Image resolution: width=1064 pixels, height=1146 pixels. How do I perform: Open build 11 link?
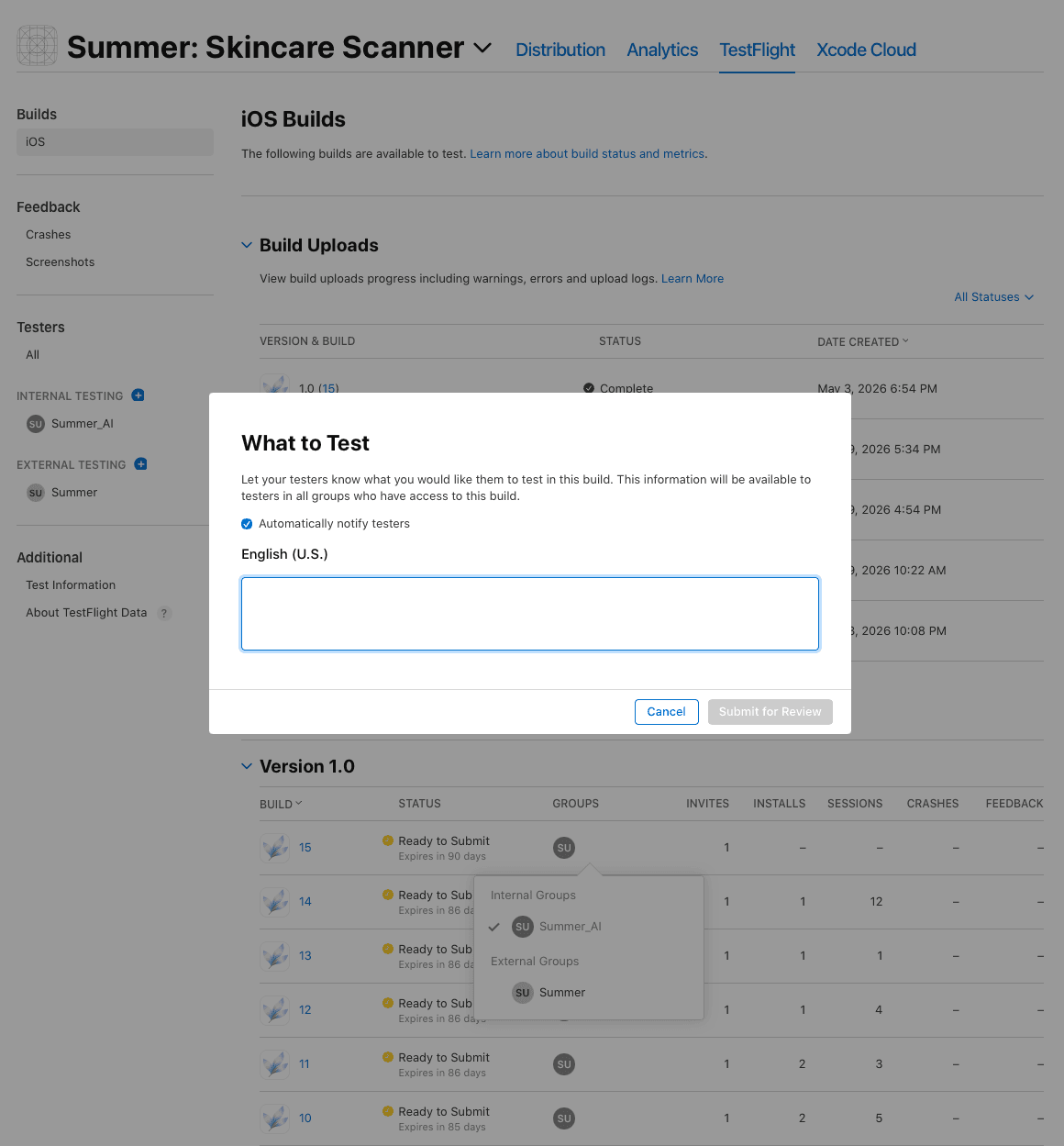click(305, 1064)
